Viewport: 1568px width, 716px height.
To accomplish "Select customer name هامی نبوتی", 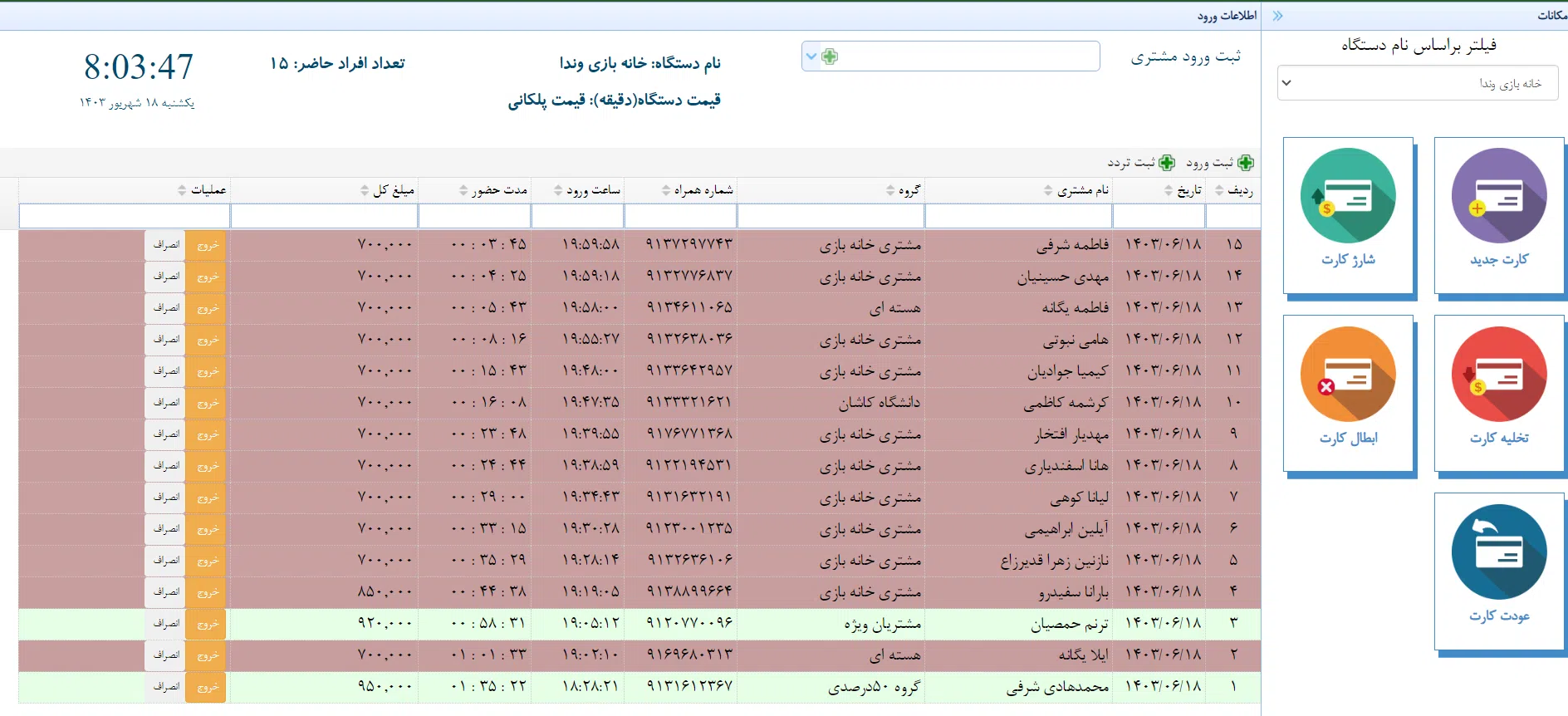I will click(1076, 340).
